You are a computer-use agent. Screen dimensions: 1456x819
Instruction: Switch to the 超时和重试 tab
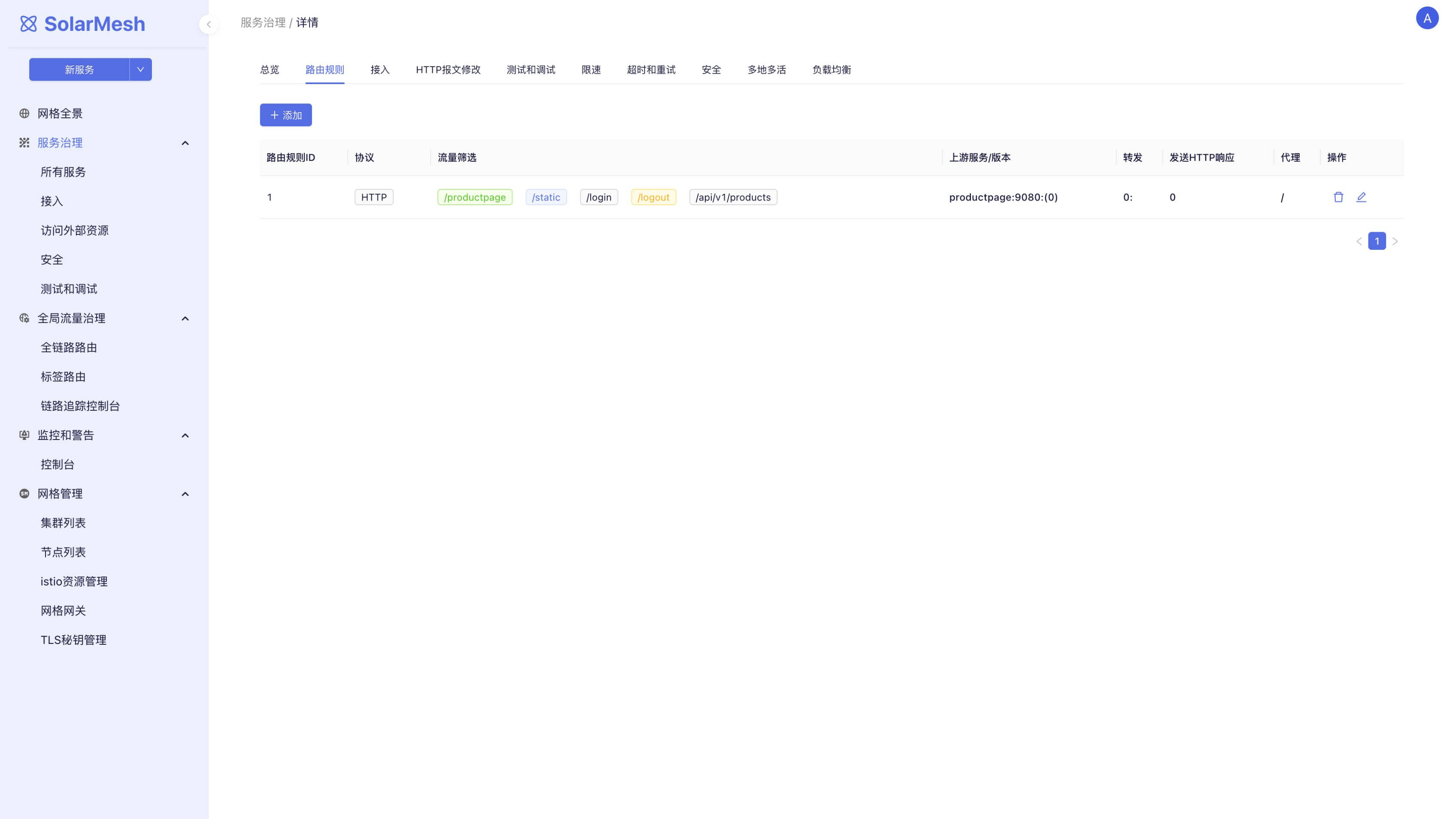point(651,70)
